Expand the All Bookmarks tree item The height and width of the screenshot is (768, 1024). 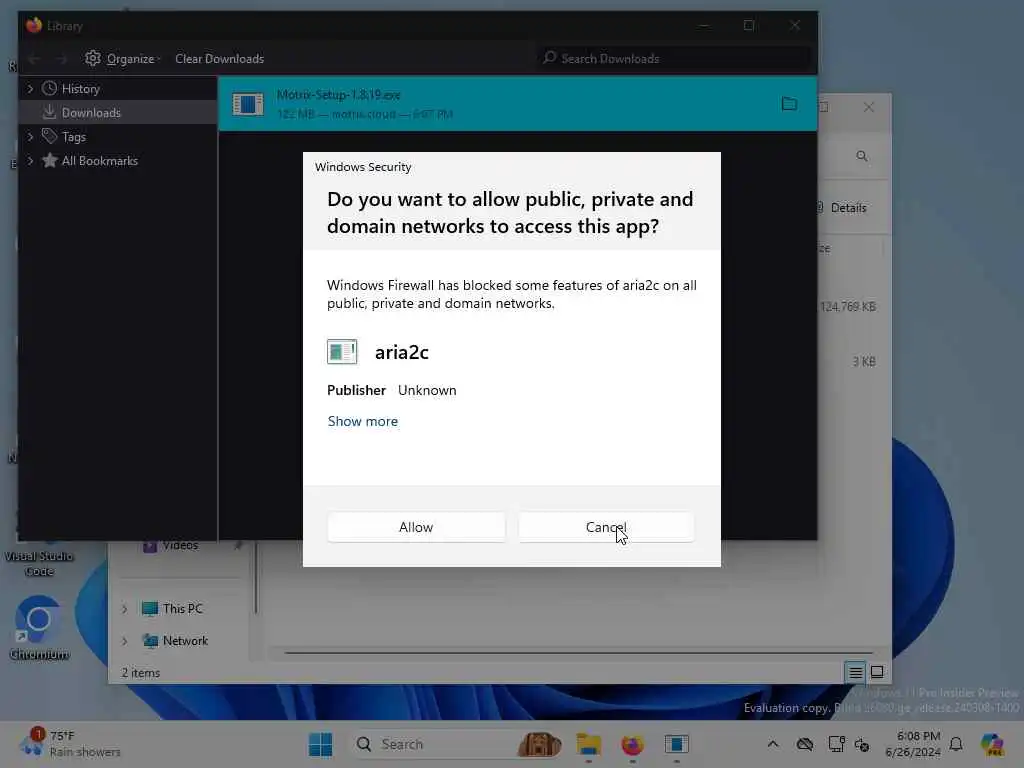30,161
